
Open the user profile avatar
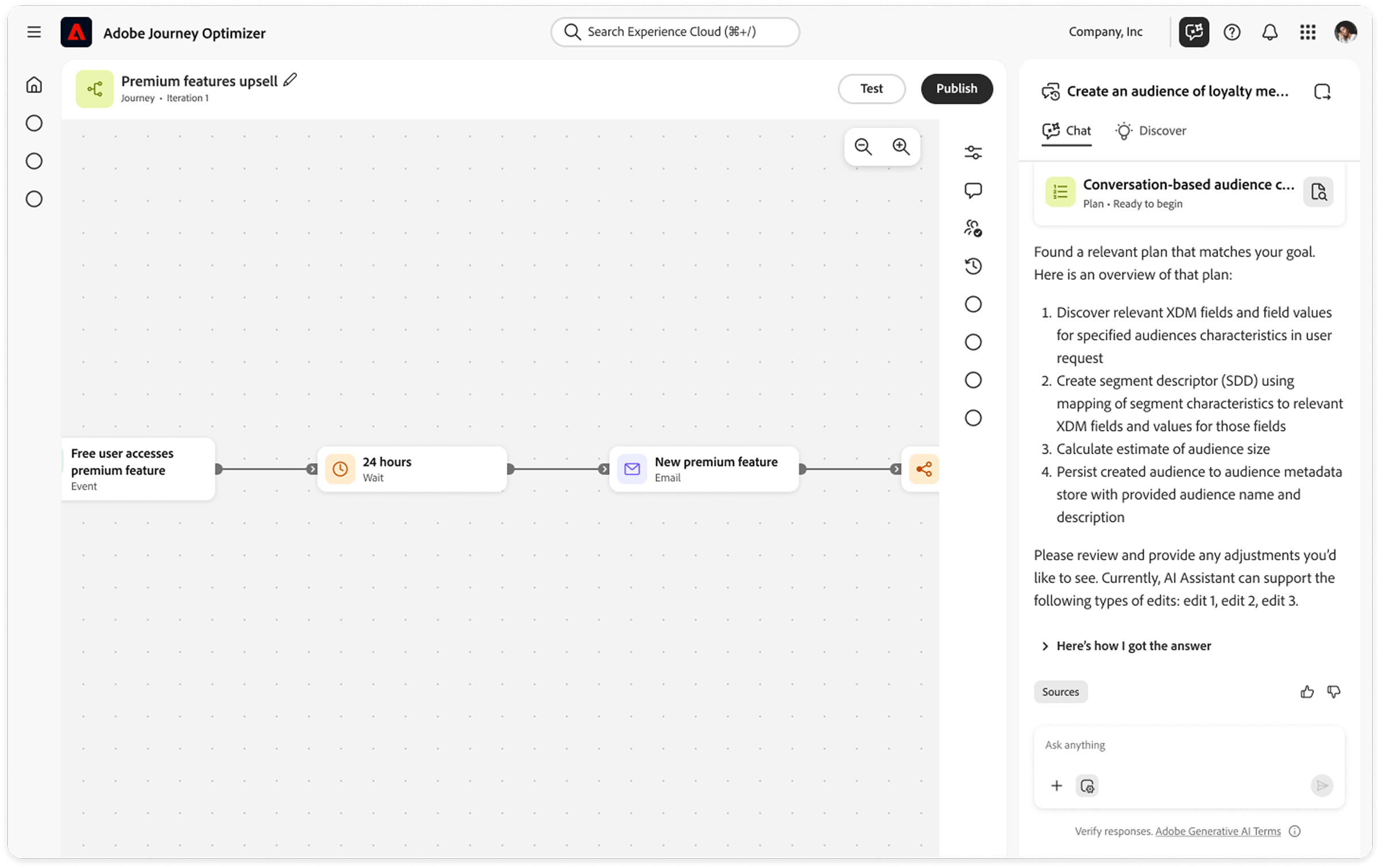(x=1346, y=32)
